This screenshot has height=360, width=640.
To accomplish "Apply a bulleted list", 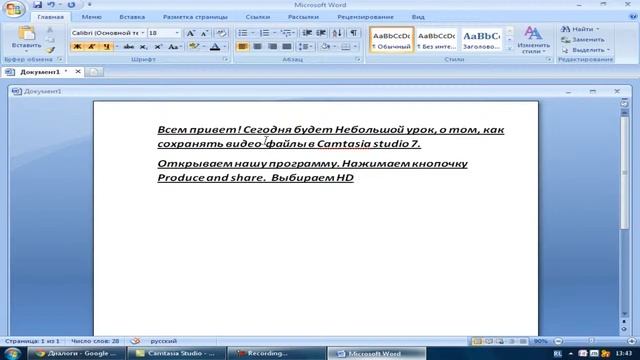I will click(x=243, y=33).
